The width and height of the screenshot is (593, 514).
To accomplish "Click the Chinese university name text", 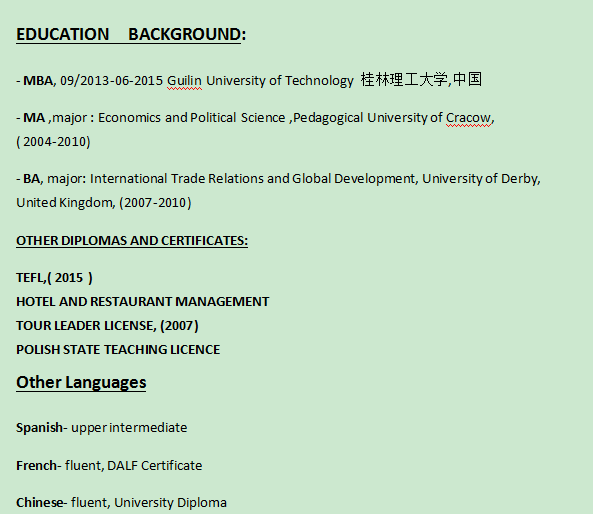I will click(x=421, y=80).
